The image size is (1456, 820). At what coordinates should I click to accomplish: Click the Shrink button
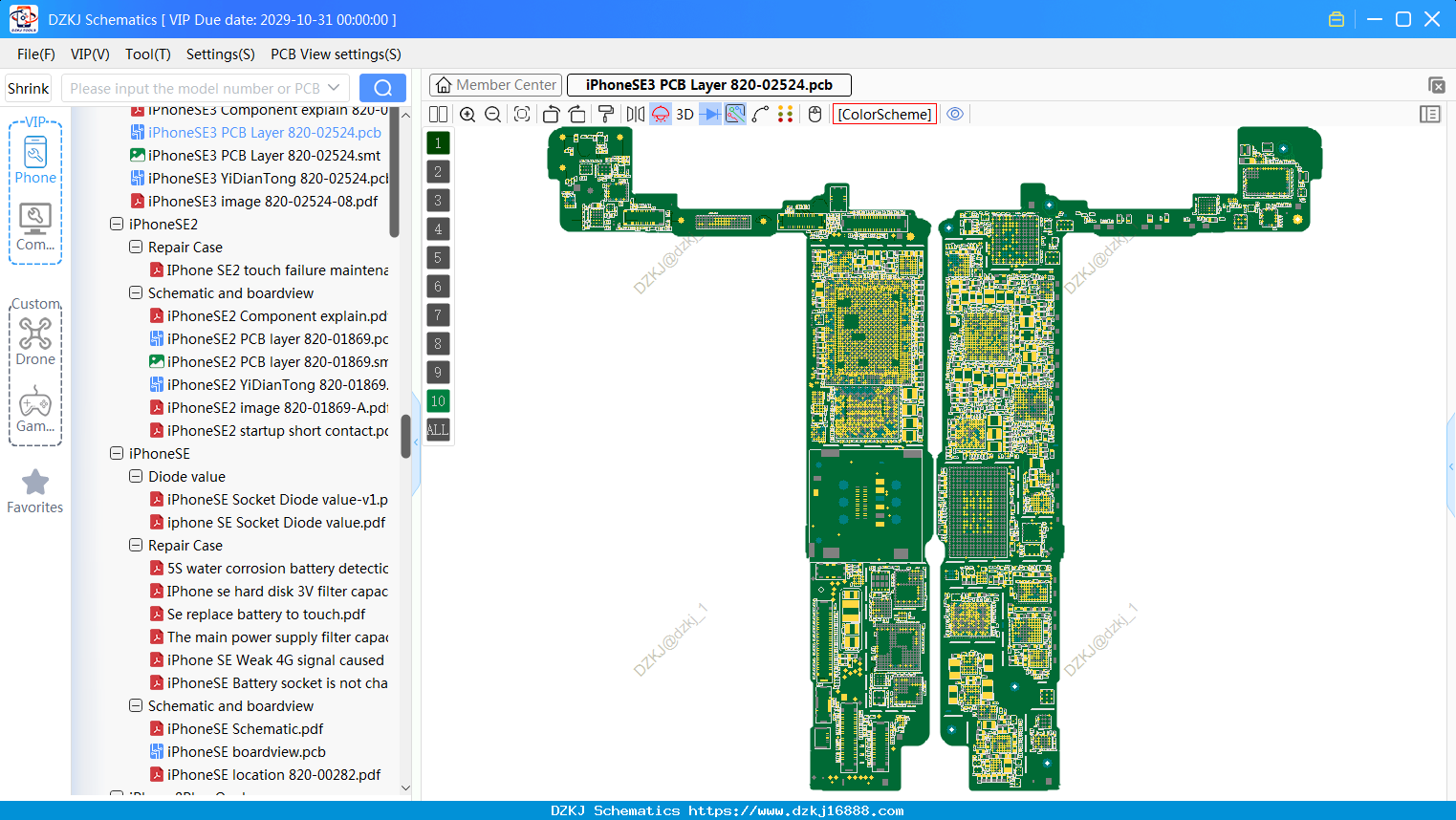point(28,88)
